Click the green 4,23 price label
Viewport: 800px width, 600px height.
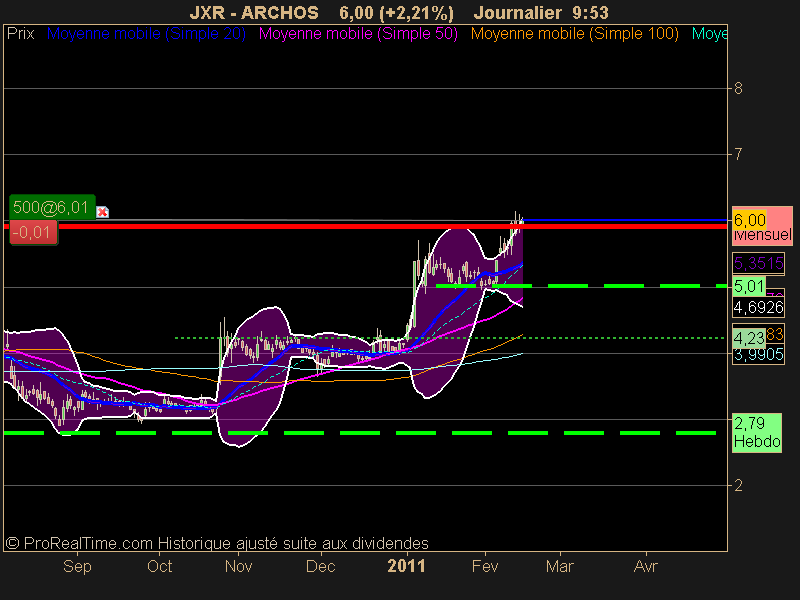pos(748,338)
